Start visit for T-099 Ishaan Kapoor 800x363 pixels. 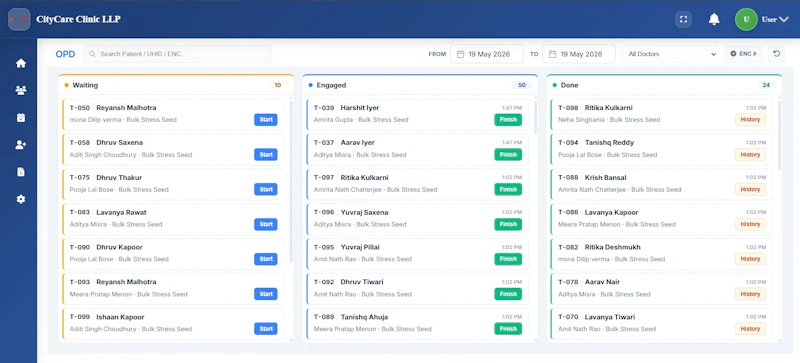[x=266, y=329]
